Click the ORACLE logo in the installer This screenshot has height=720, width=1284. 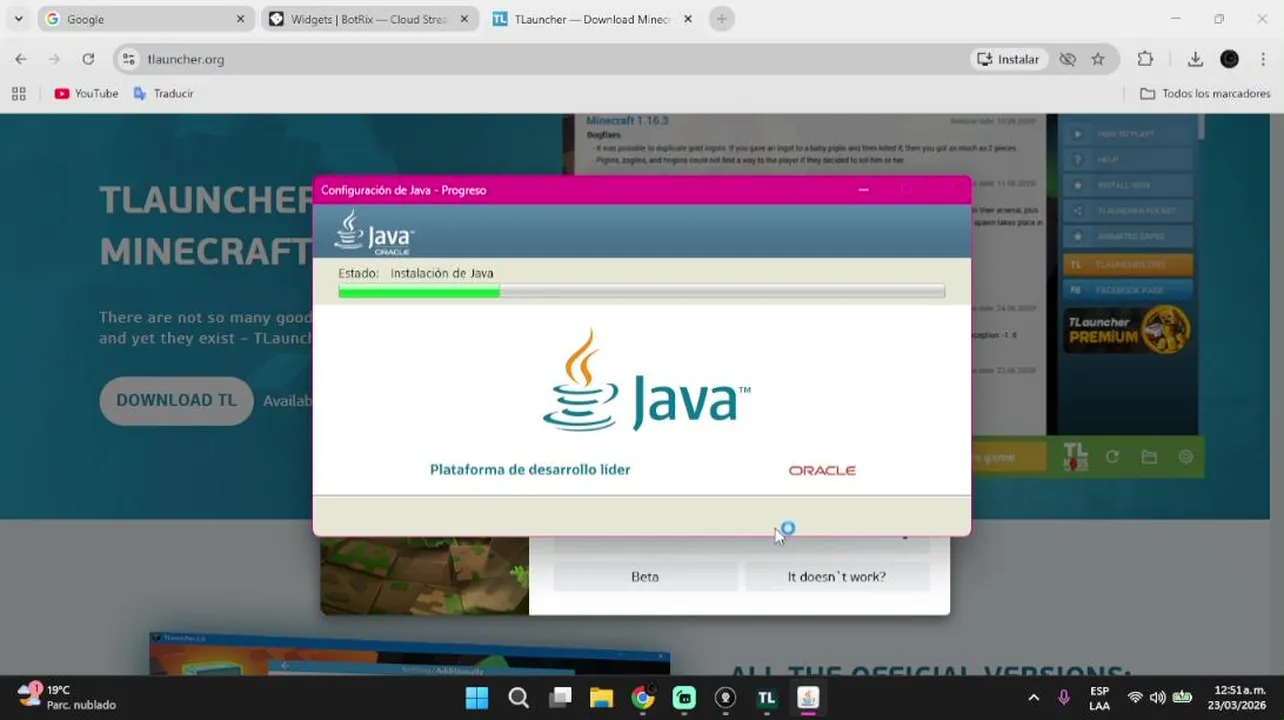(822, 470)
